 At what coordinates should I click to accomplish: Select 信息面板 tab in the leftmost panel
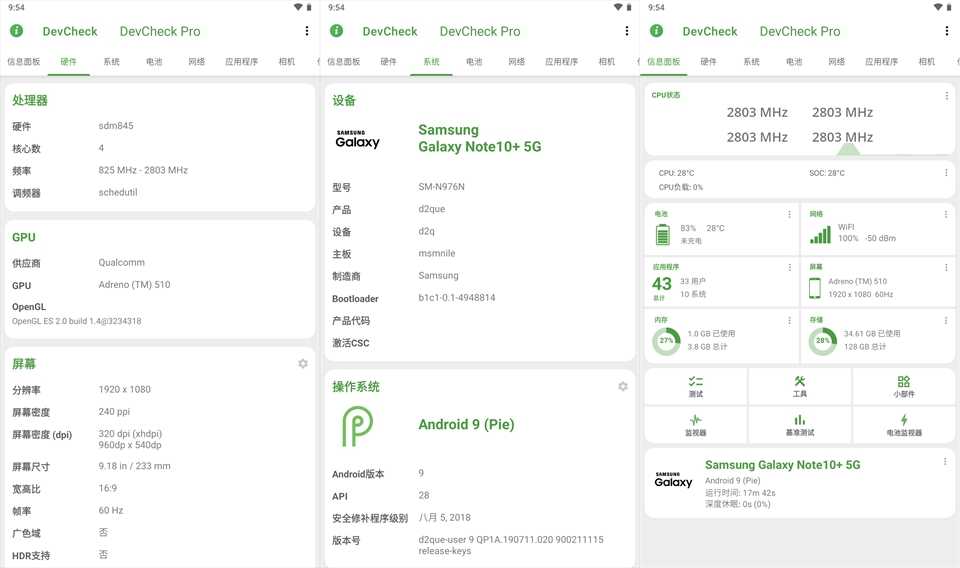pos(24,62)
